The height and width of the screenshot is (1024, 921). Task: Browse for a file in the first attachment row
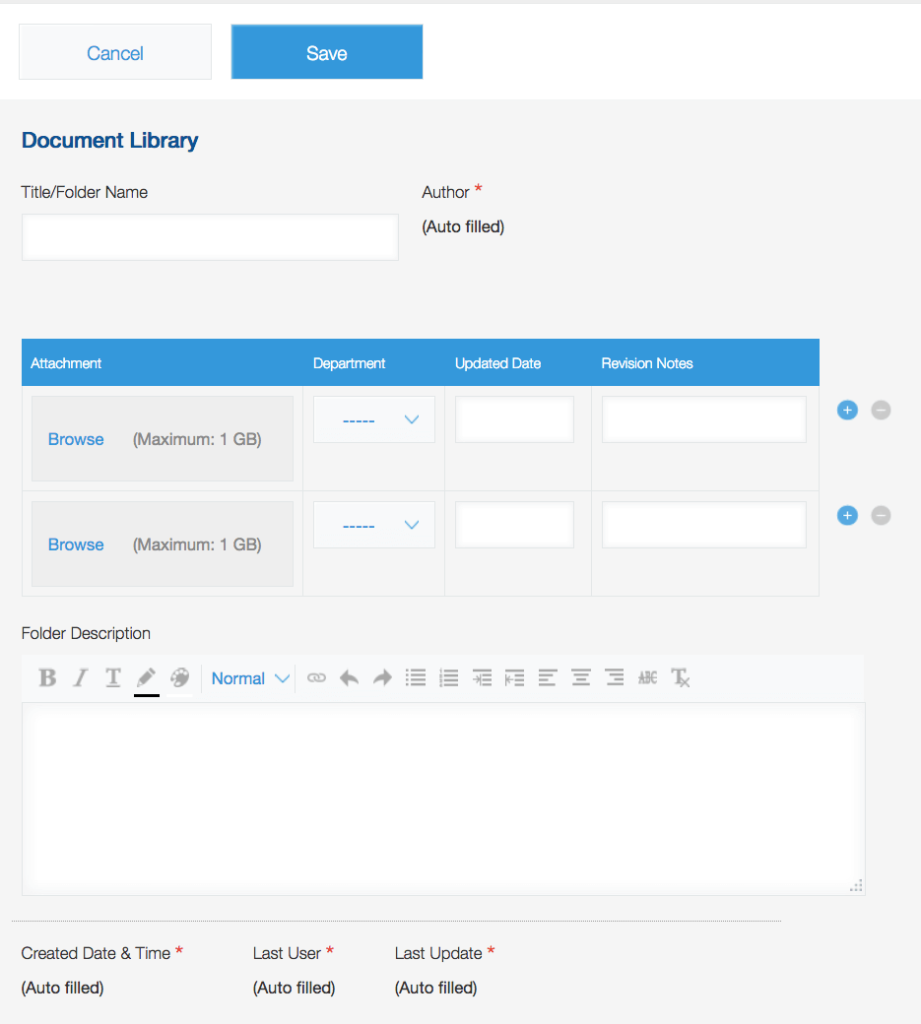(x=75, y=439)
